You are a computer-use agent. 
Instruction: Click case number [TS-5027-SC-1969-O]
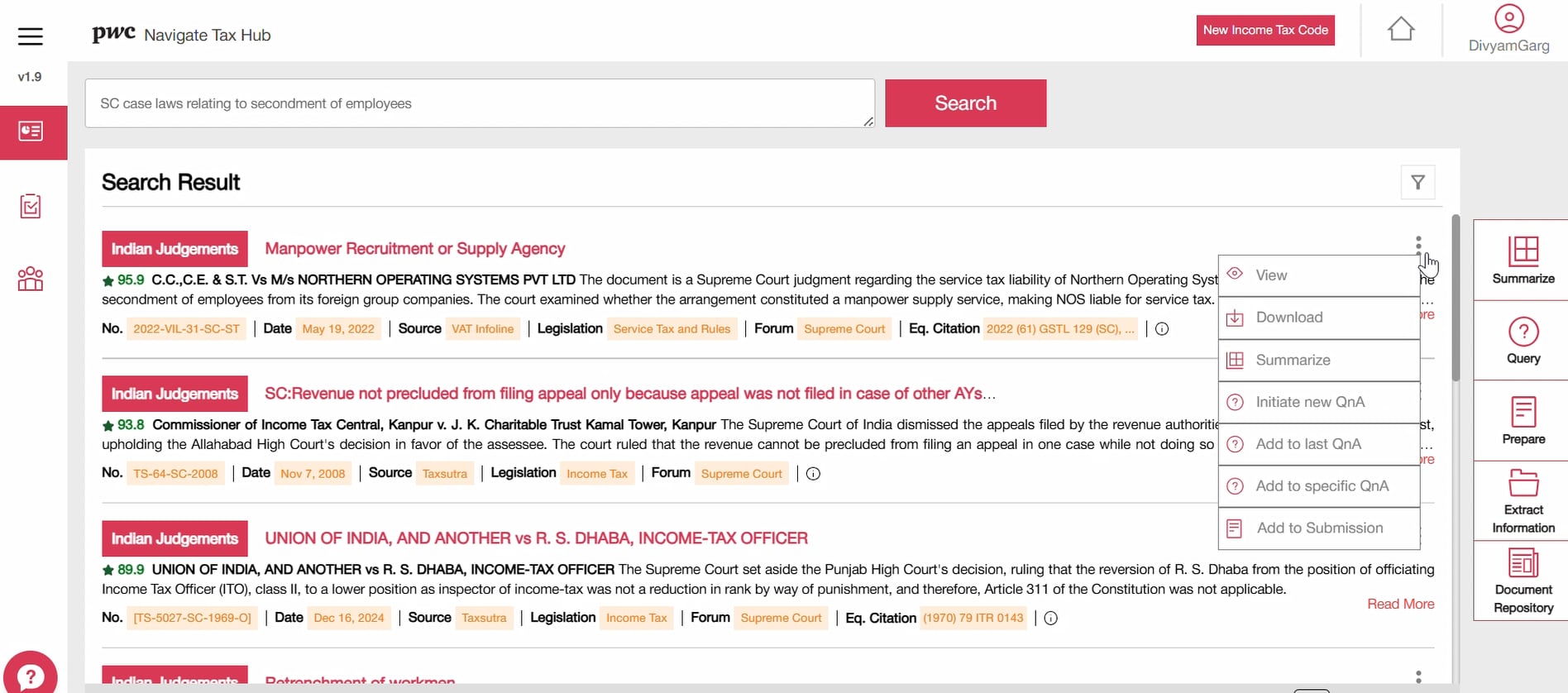[x=192, y=619]
